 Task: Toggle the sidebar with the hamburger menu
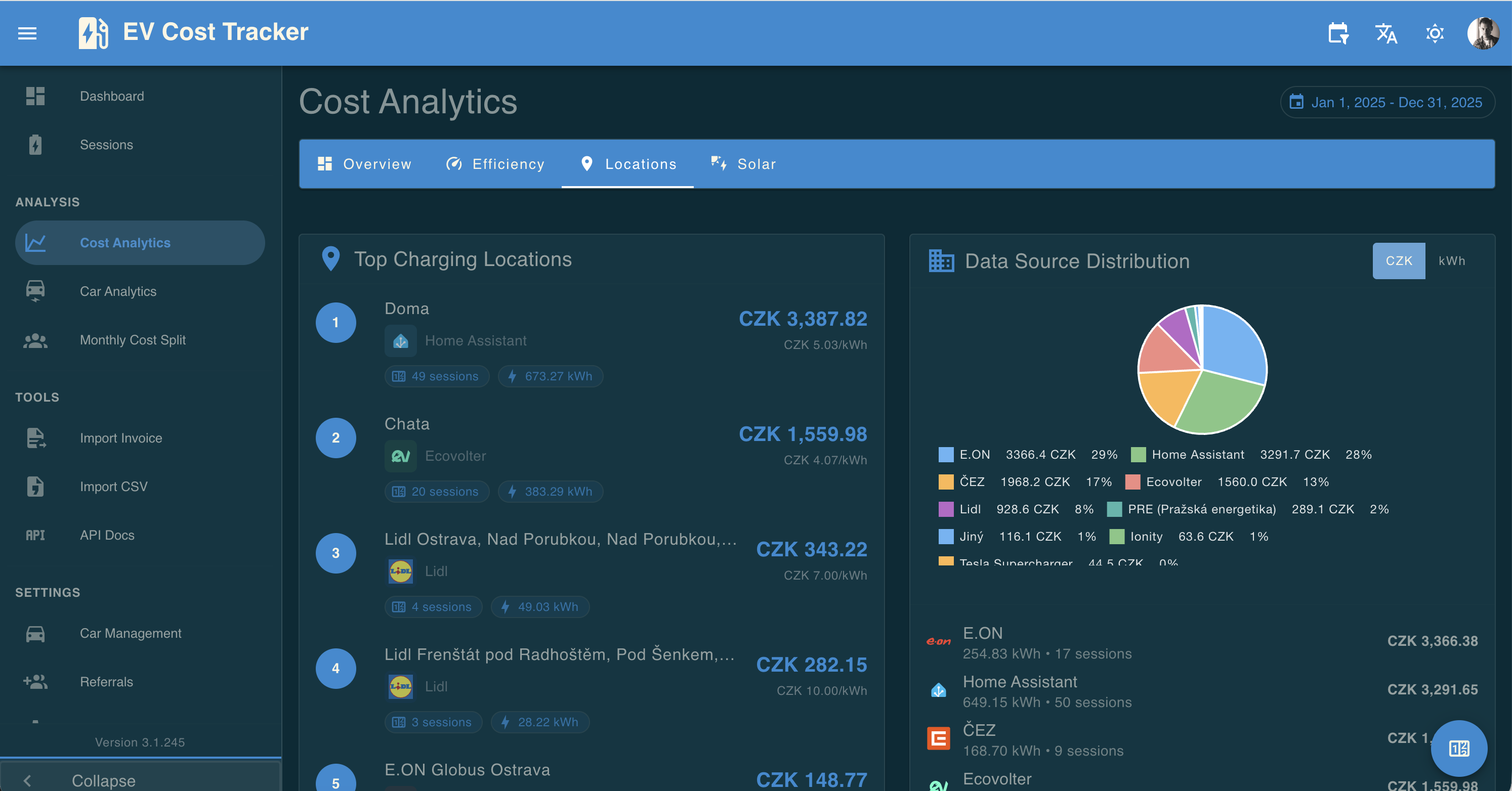point(28,33)
